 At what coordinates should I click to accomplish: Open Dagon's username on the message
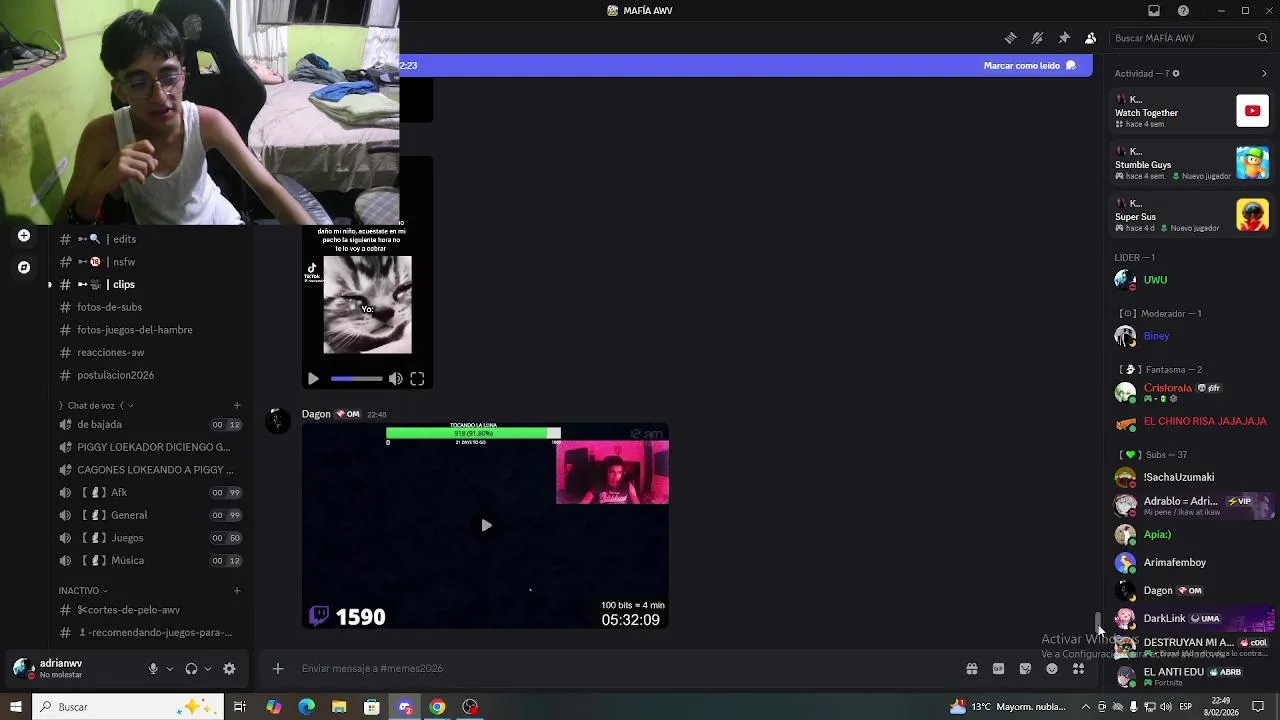[316, 414]
